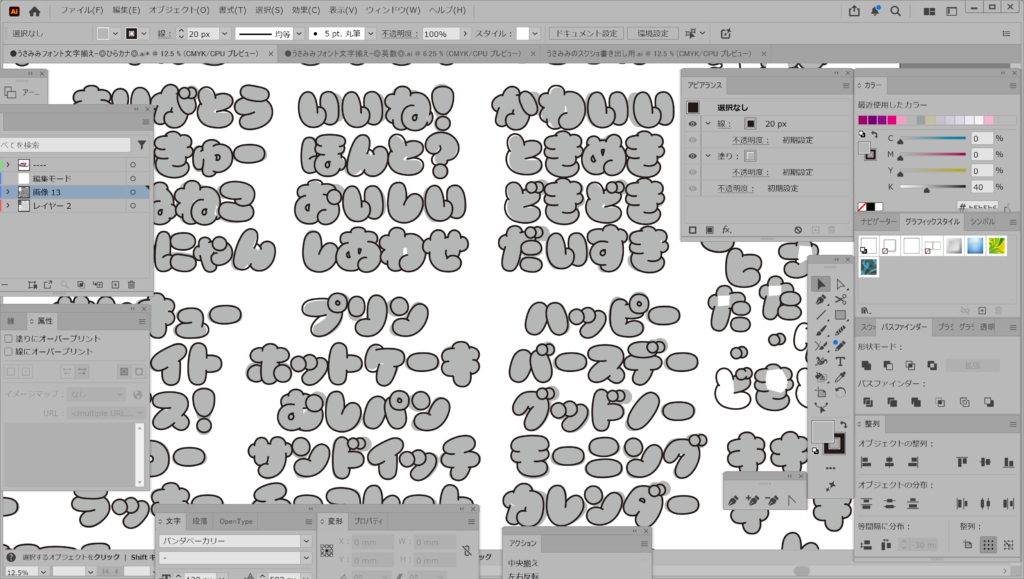Viewport: 1024px width, 579px height.
Task: Click the ドキュメント設定 button
Action: click(587, 34)
